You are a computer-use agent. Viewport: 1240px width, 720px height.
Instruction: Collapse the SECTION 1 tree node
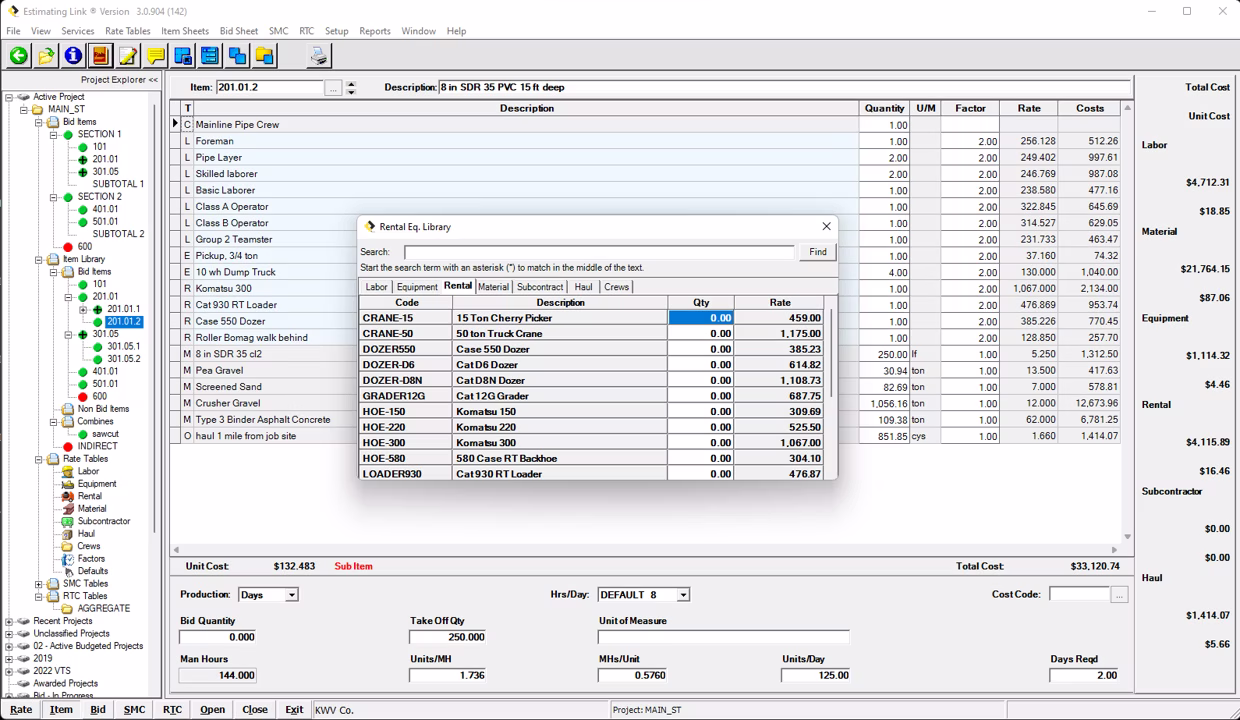tap(54, 134)
